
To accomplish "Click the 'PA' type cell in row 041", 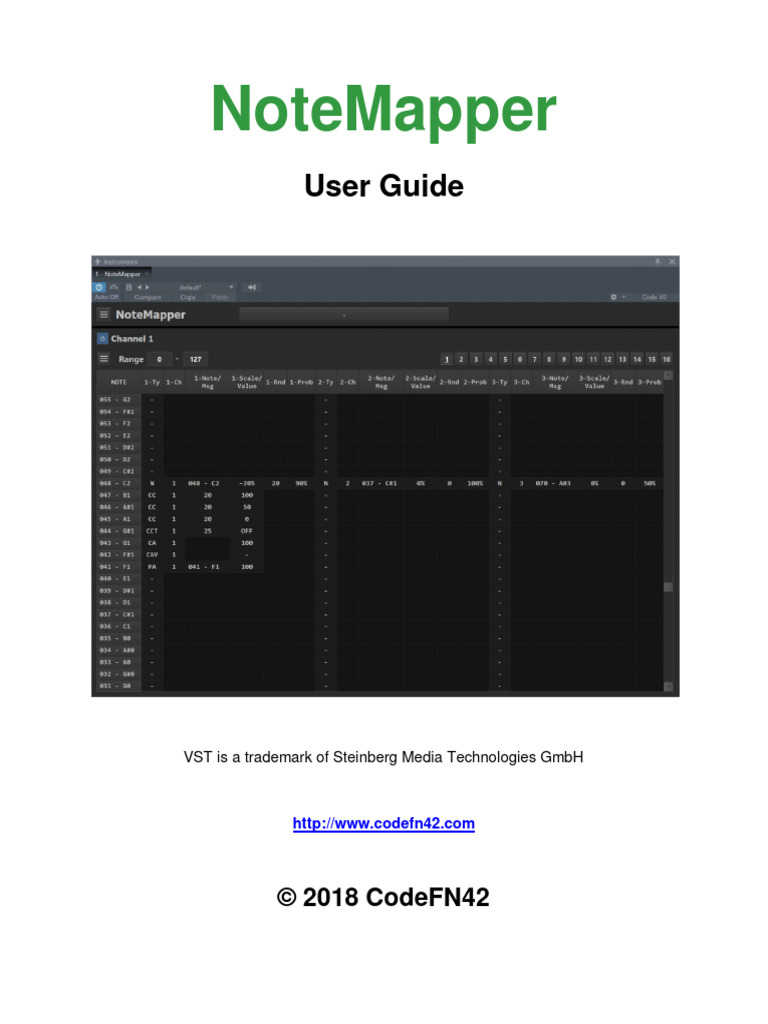I will (152, 567).
